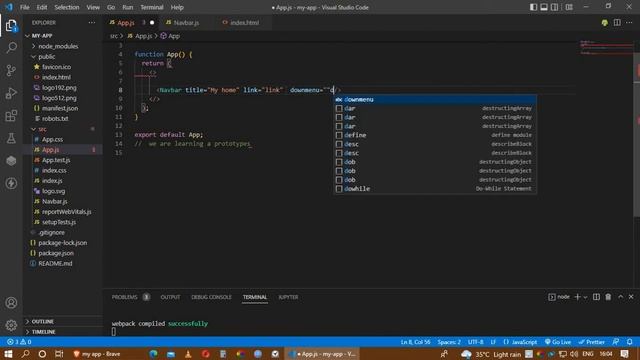
Task: Open Navbar.js in explorer
Action: click(x=54, y=201)
